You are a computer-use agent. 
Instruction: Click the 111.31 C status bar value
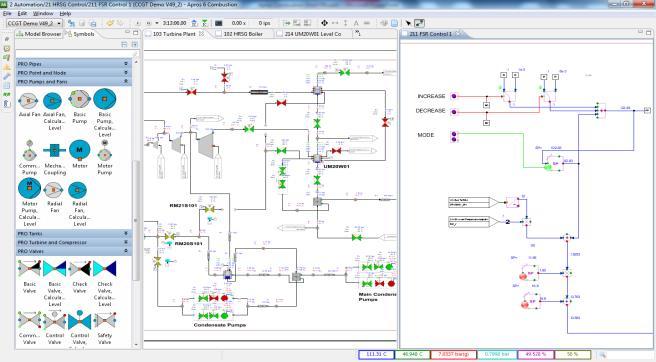pyautogui.click(x=376, y=354)
